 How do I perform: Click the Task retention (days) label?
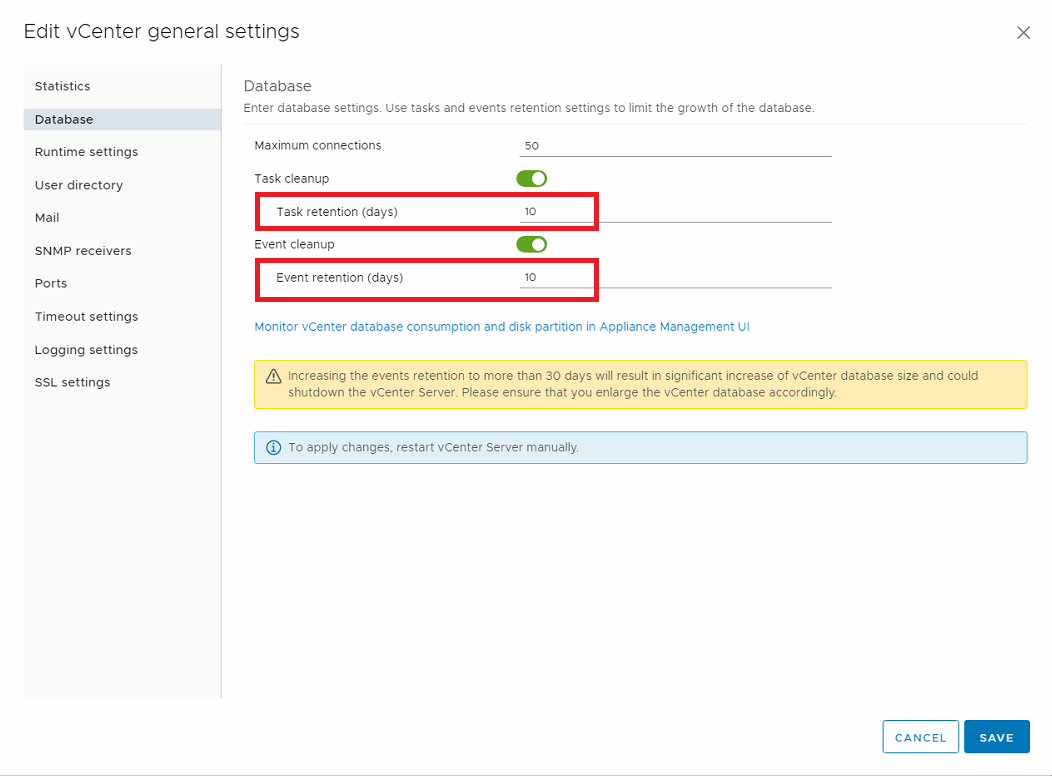[337, 212]
